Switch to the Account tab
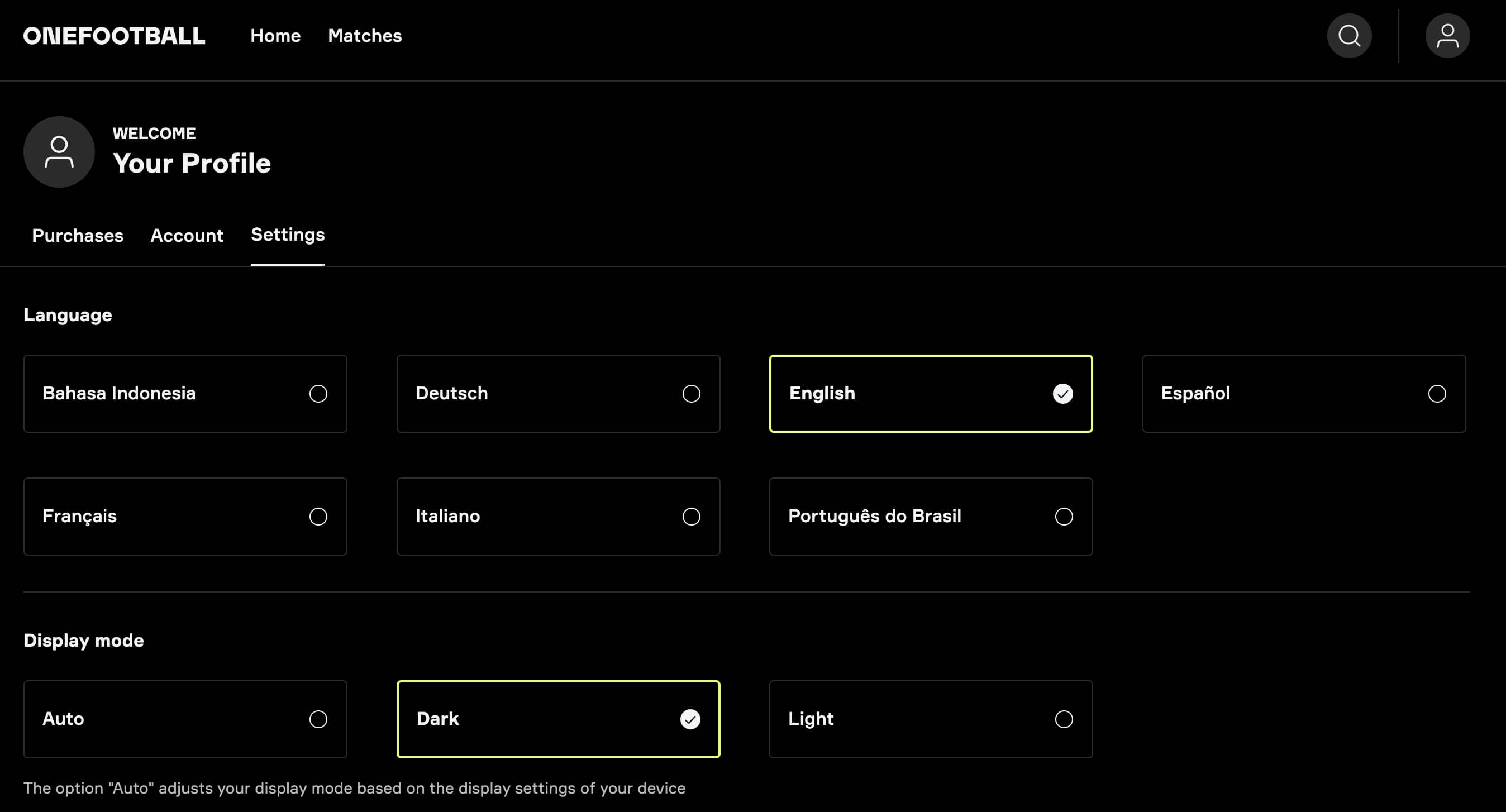The image size is (1506, 812). click(x=187, y=236)
